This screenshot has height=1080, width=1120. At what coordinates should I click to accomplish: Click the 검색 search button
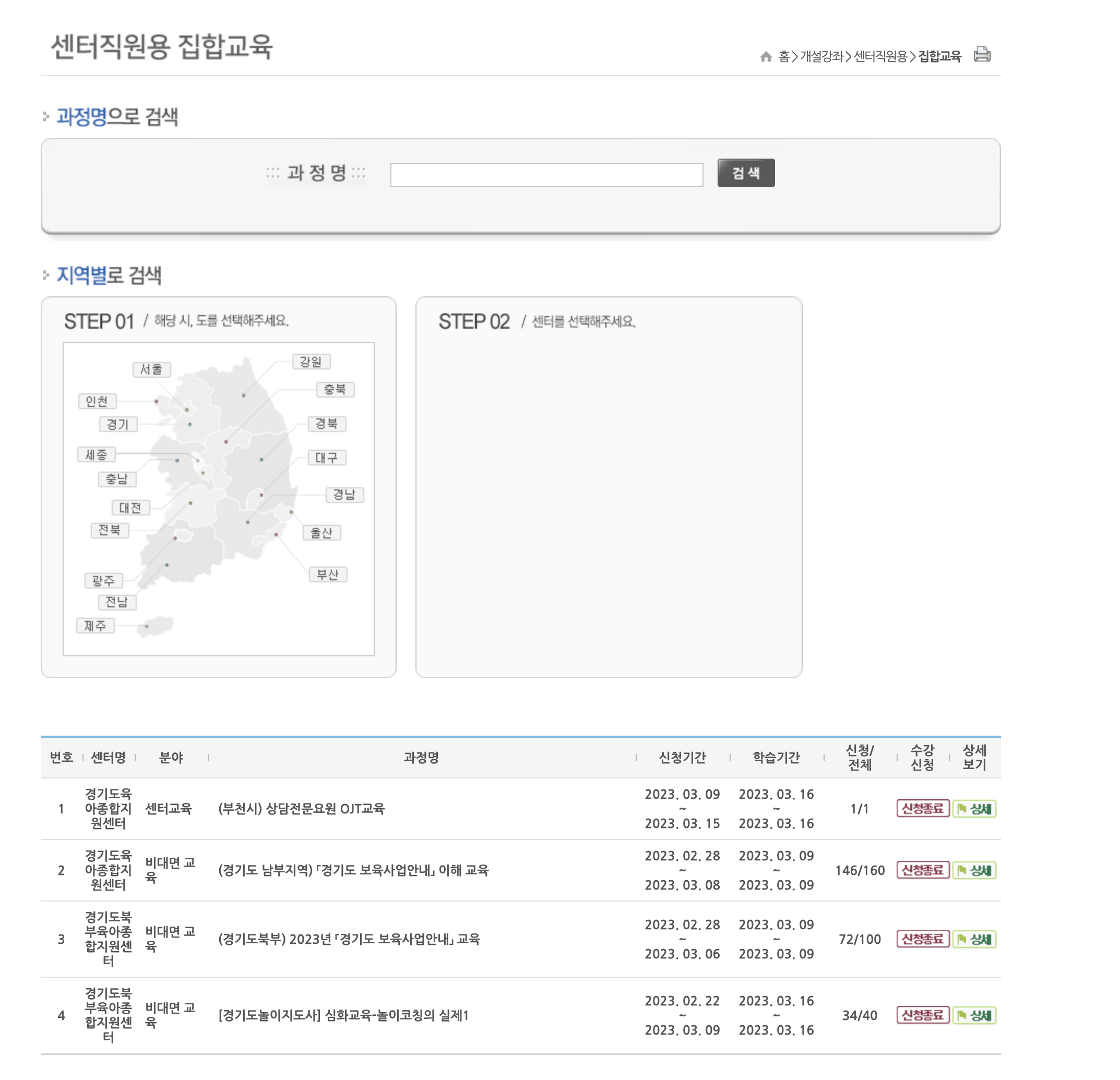pos(746,173)
